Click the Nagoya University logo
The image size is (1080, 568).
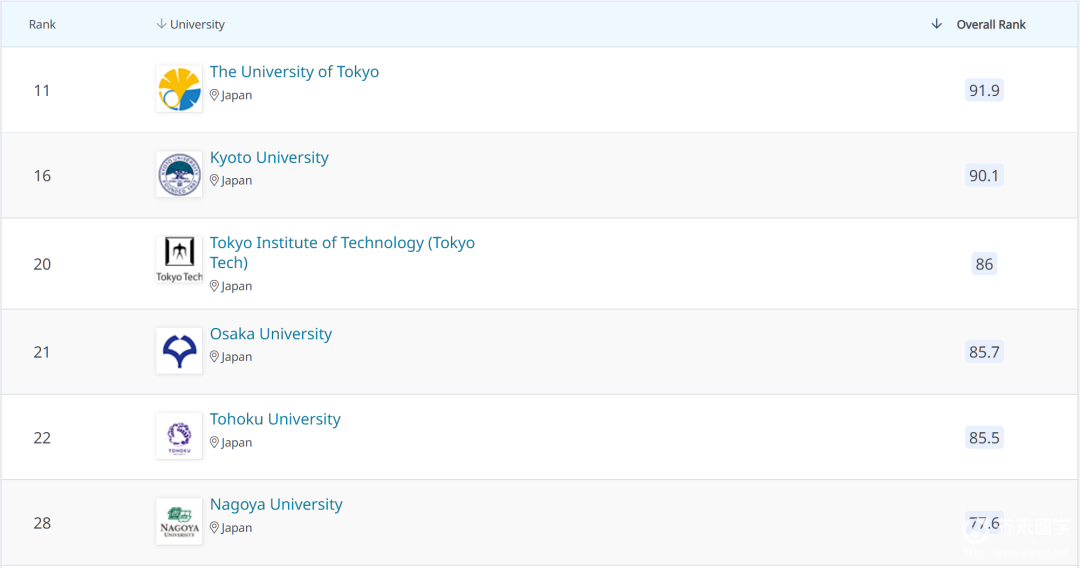pyautogui.click(x=179, y=522)
